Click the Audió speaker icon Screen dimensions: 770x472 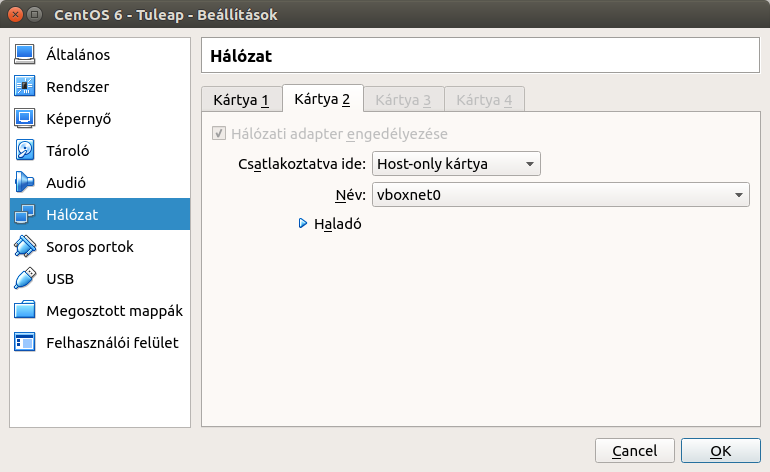25,182
